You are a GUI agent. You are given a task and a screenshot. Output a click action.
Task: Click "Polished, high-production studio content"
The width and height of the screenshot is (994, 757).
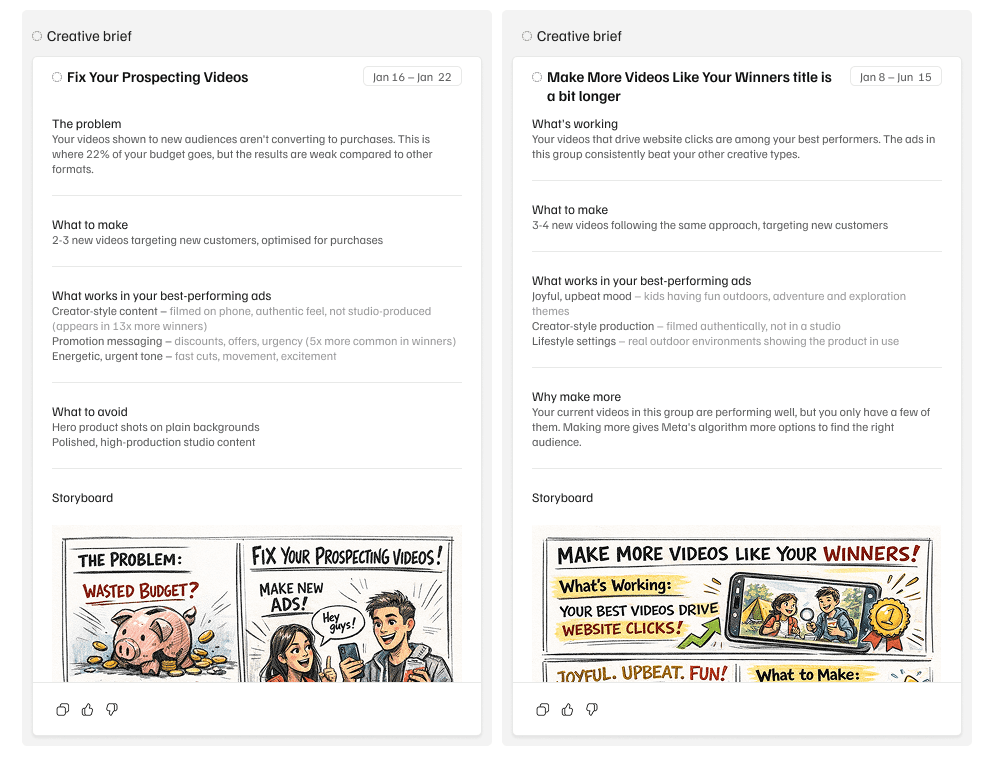tap(153, 443)
